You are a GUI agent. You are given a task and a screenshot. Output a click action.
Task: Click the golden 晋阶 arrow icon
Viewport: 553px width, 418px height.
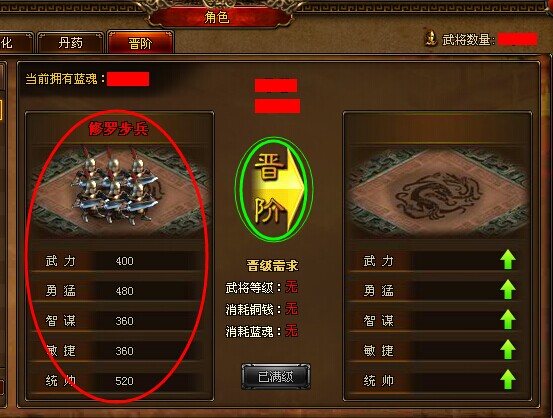[278, 190]
